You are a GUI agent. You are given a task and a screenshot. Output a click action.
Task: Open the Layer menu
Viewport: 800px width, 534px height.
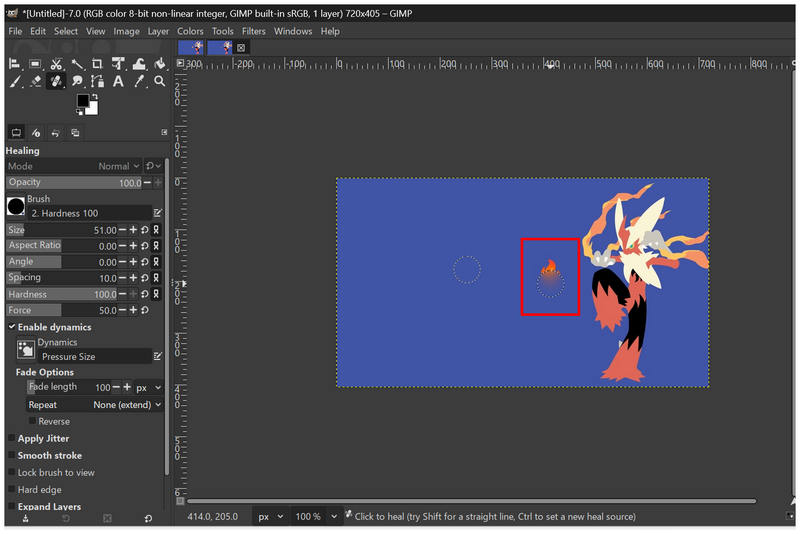coord(158,31)
